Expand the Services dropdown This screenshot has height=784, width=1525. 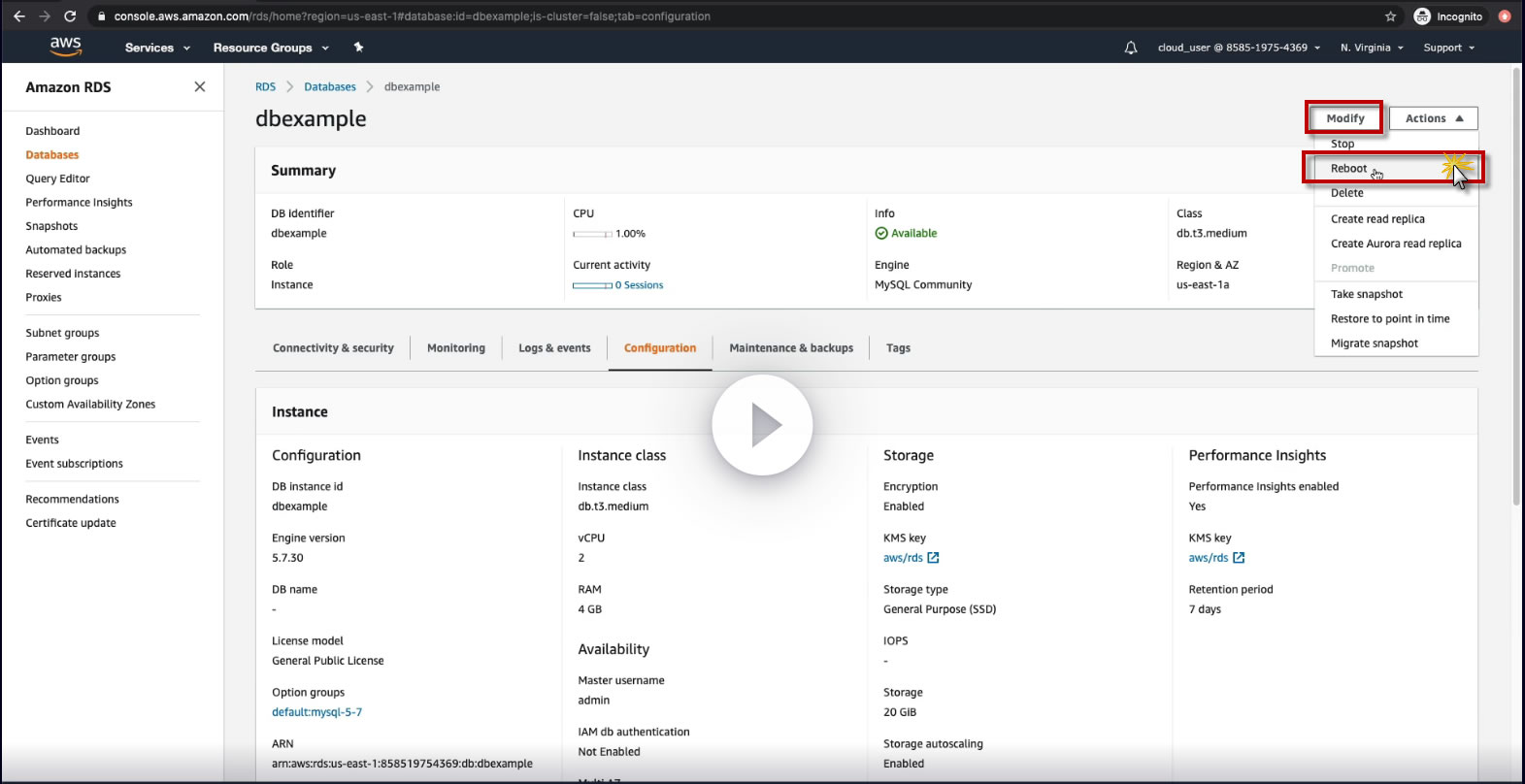pos(157,48)
